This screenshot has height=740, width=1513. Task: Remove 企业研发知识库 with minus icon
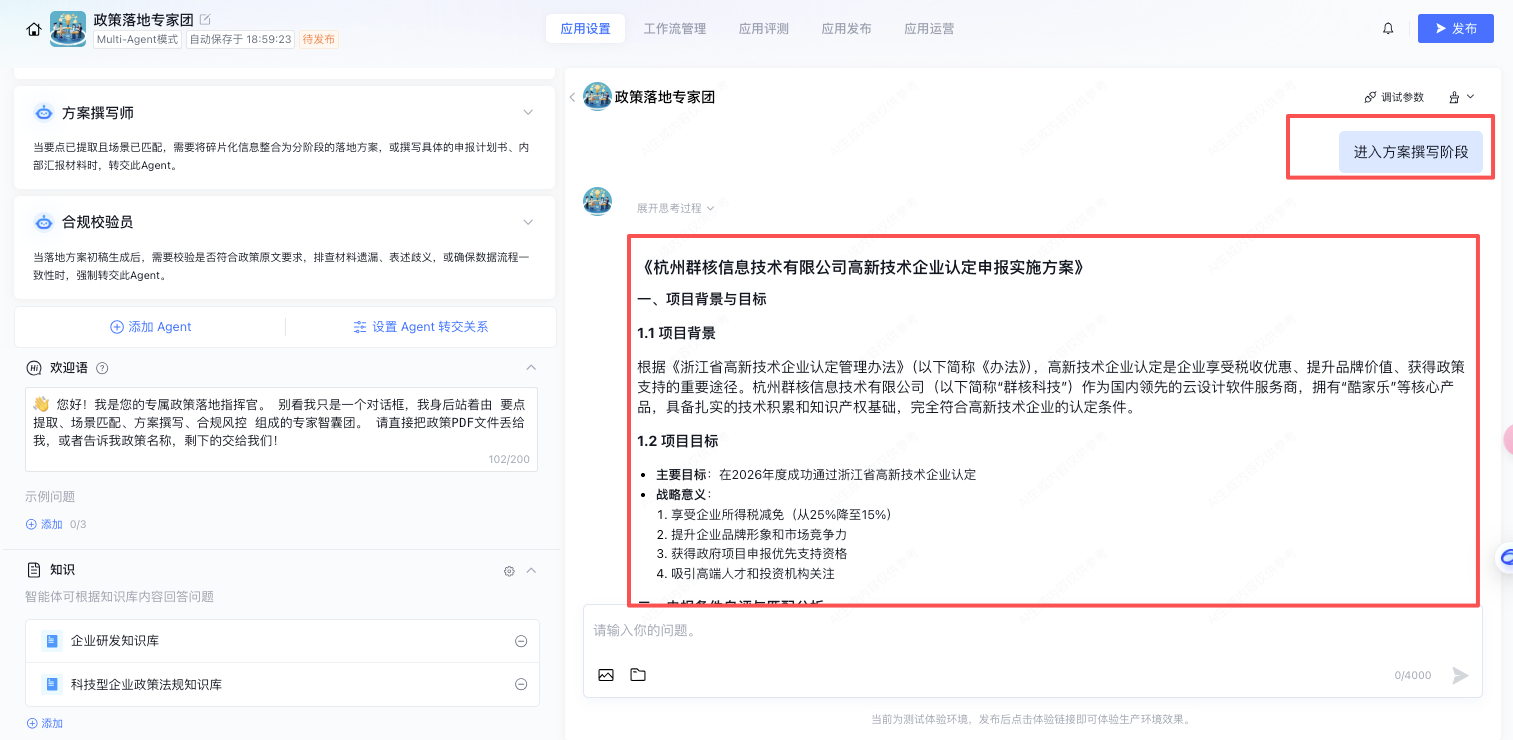point(521,641)
